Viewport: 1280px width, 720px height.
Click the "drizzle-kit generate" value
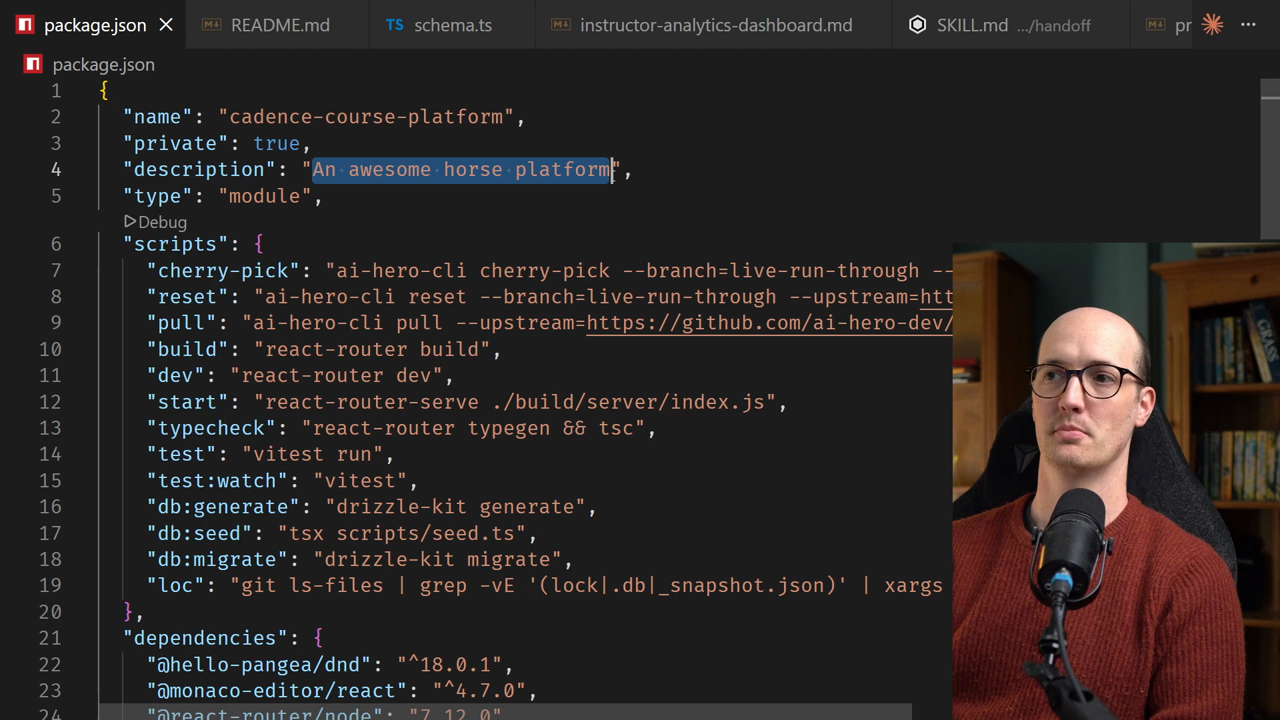point(455,507)
